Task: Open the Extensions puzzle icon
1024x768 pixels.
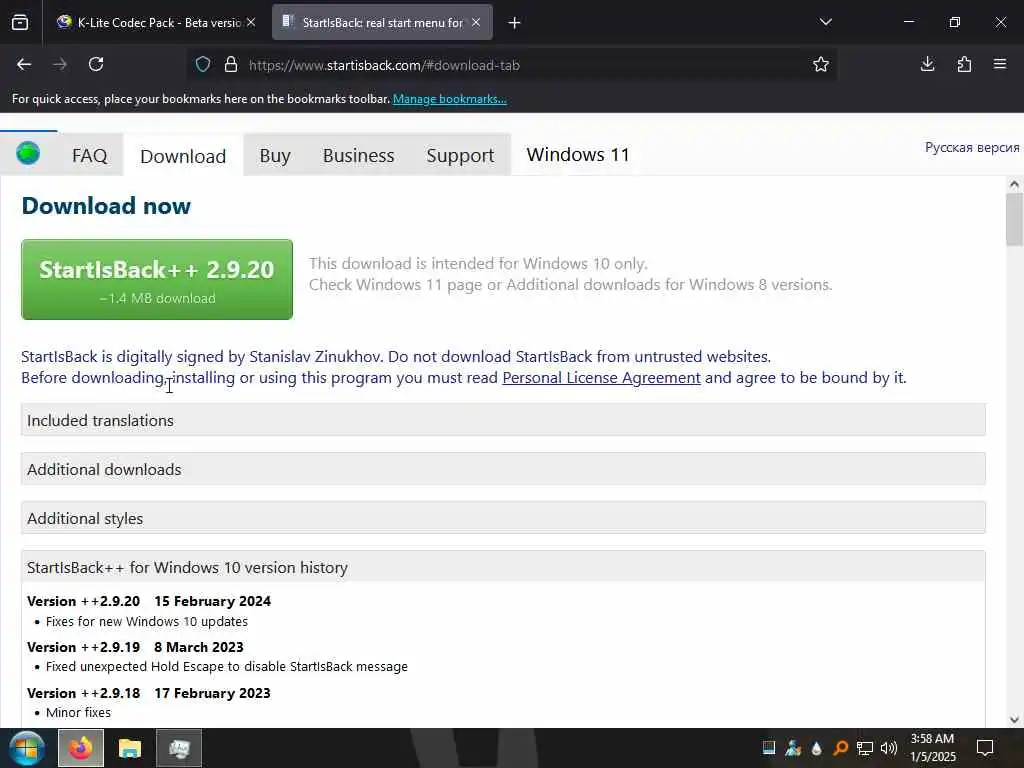Action: coord(964,64)
